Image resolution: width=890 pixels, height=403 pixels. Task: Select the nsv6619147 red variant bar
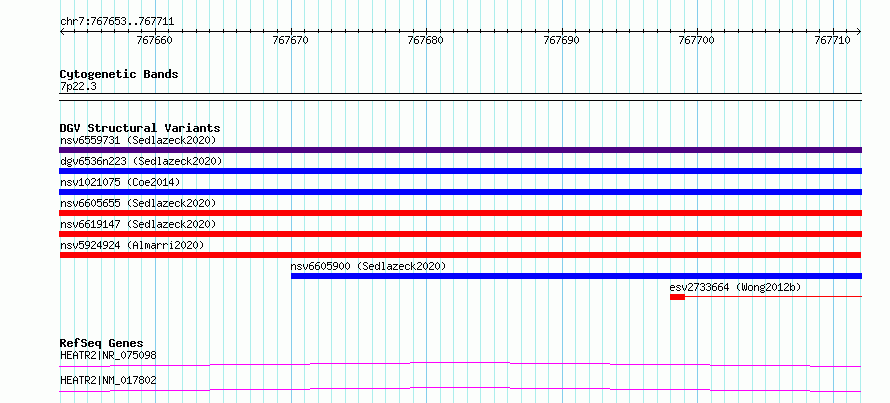tap(460, 234)
